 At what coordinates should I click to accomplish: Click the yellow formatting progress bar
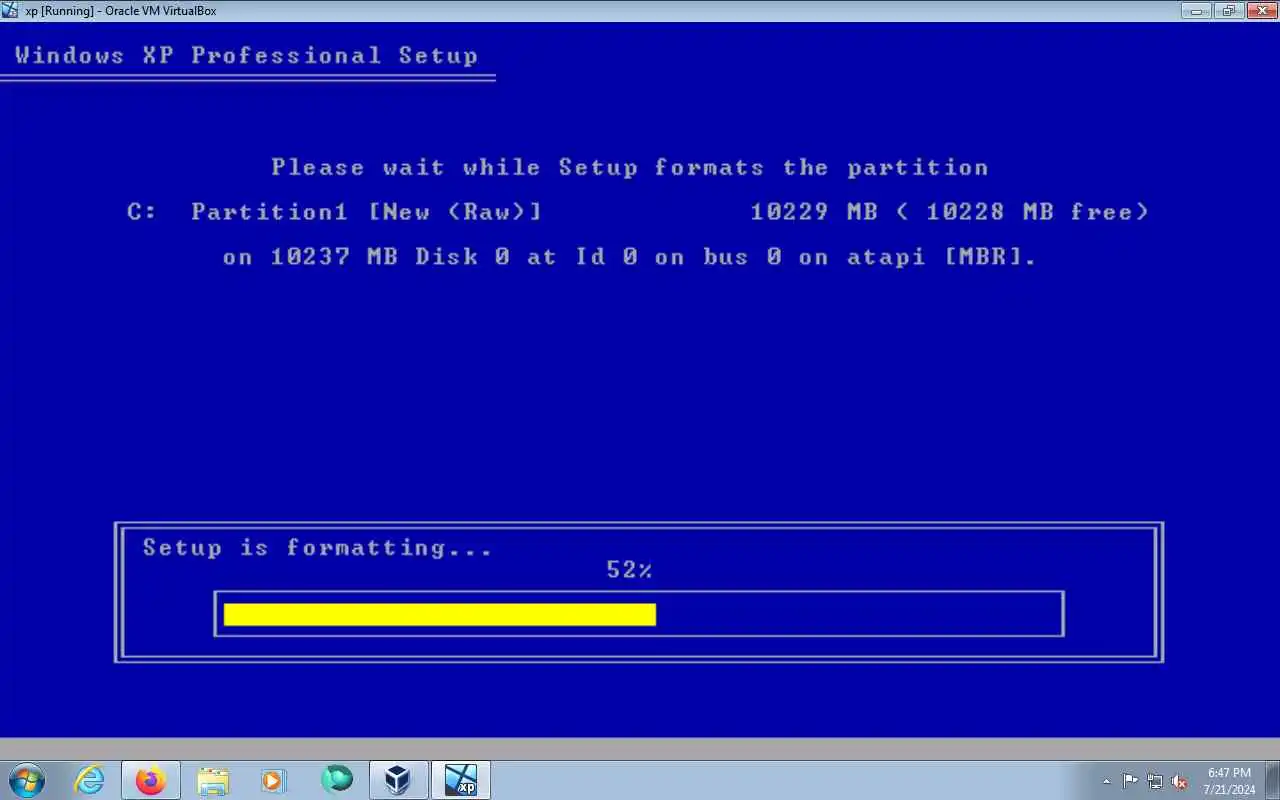click(x=439, y=614)
